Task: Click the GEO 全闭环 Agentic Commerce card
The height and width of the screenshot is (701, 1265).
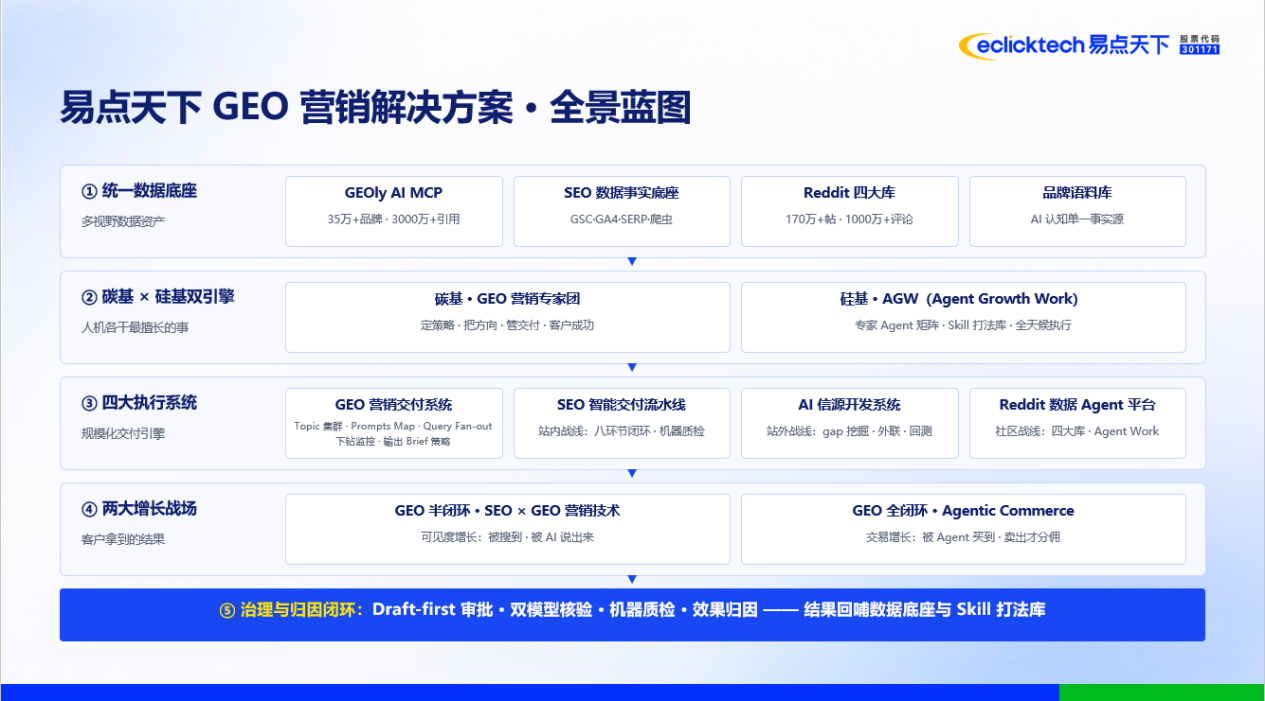Action: [964, 529]
